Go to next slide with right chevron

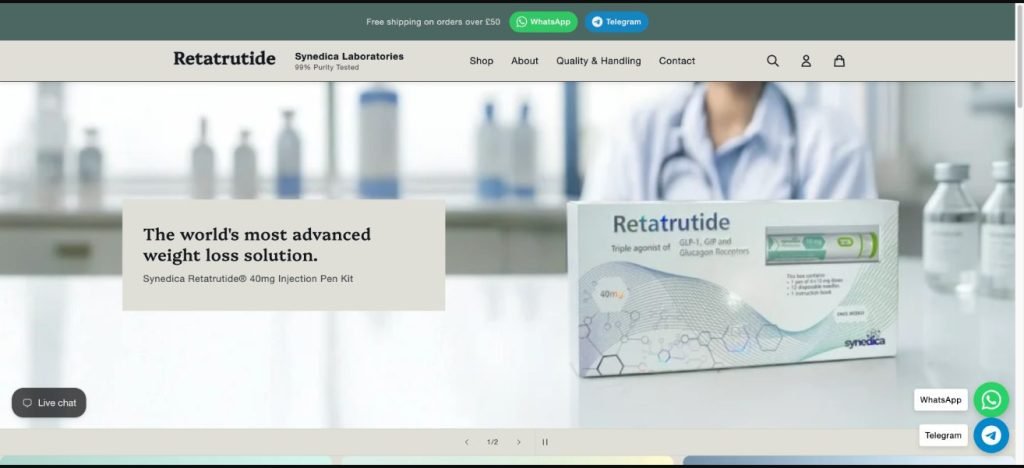[519, 442]
